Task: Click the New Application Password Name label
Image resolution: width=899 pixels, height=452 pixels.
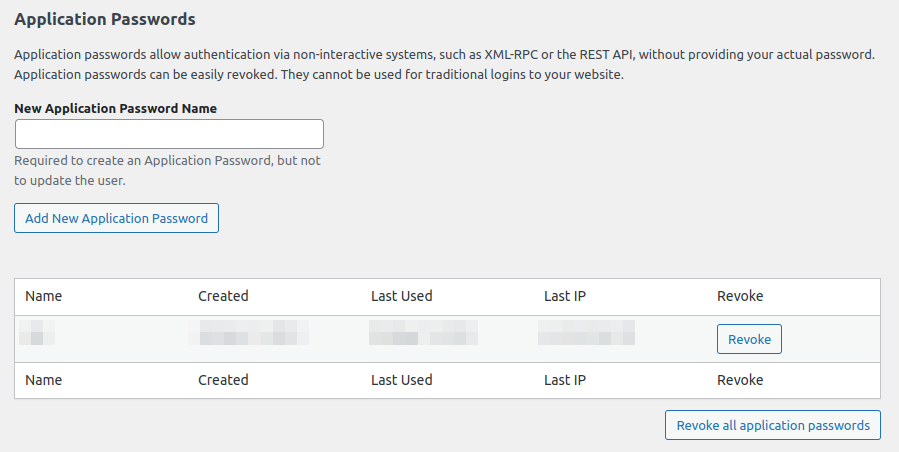Action: tap(115, 108)
